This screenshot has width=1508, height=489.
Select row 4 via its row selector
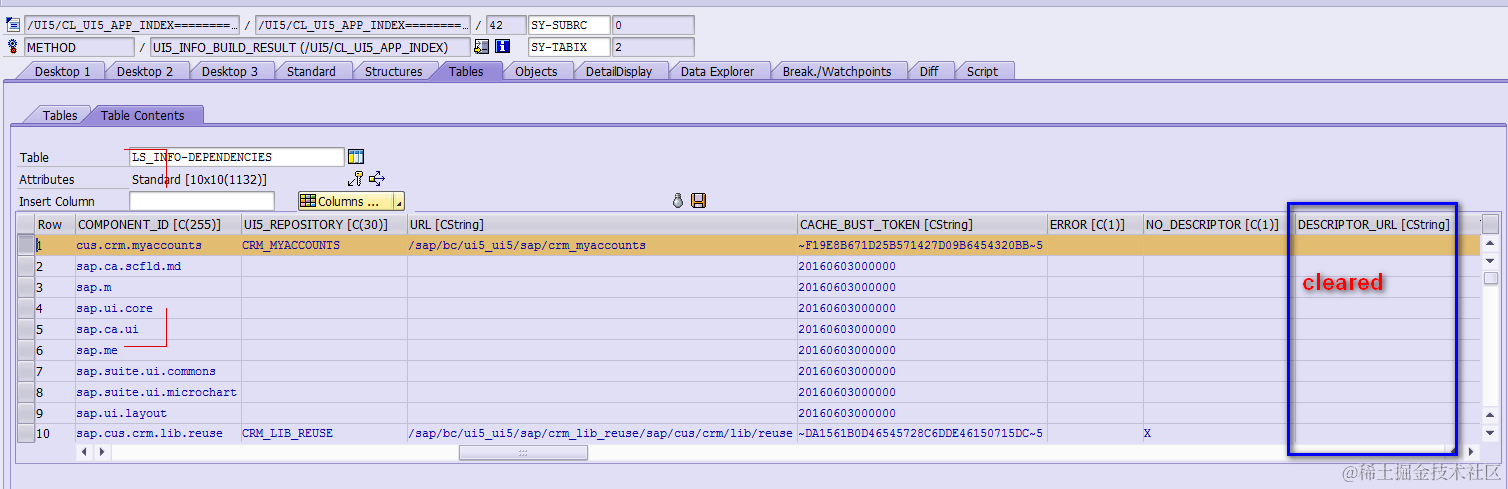(x=26, y=308)
